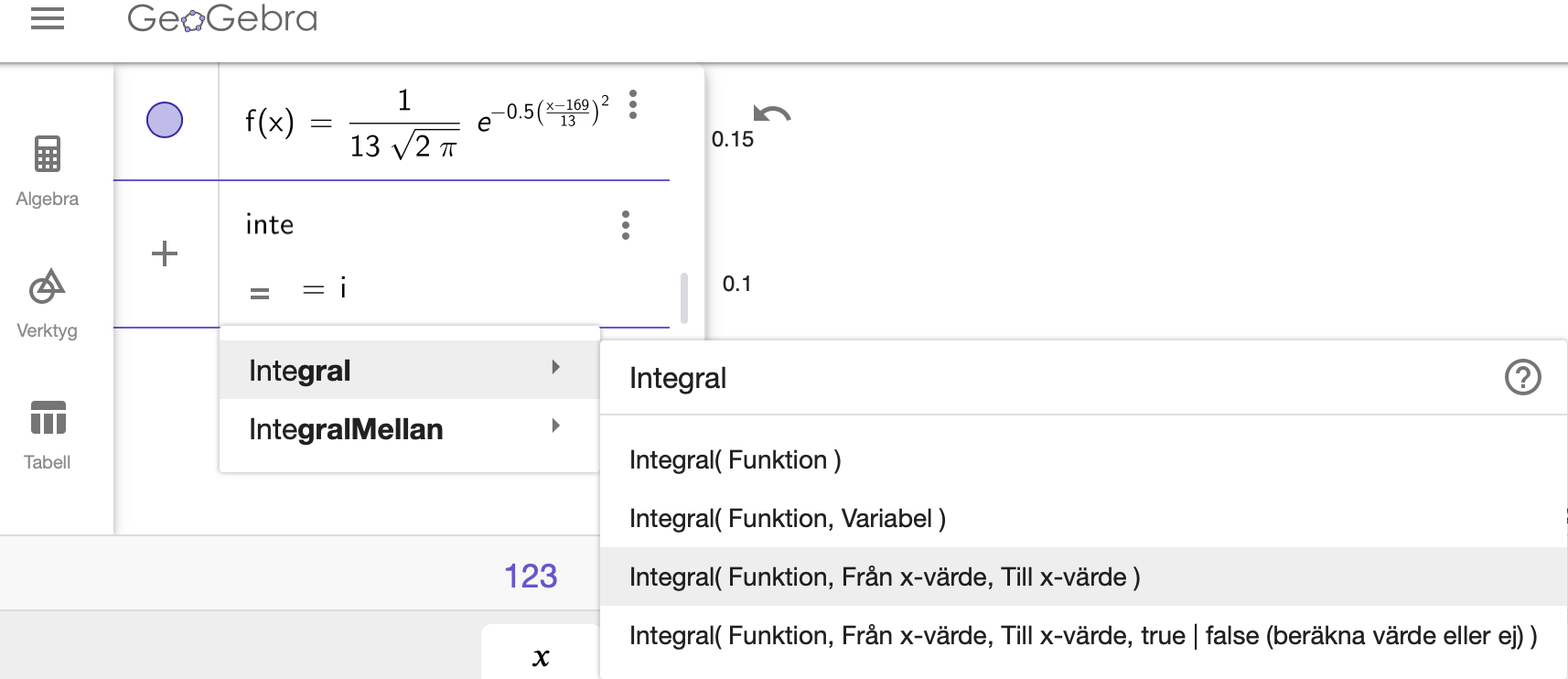Image resolution: width=1568 pixels, height=679 pixels.
Task: Choose Integral( Funktion ) syntax
Action: click(735, 459)
